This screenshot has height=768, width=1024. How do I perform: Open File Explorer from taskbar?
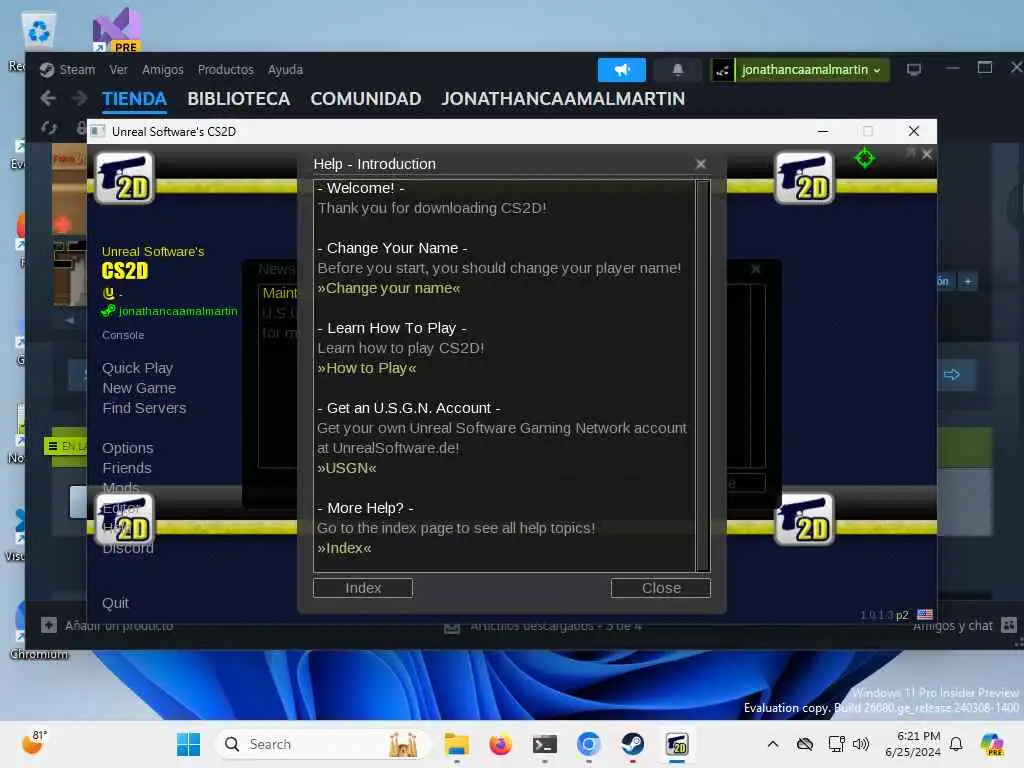pyautogui.click(x=456, y=744)
